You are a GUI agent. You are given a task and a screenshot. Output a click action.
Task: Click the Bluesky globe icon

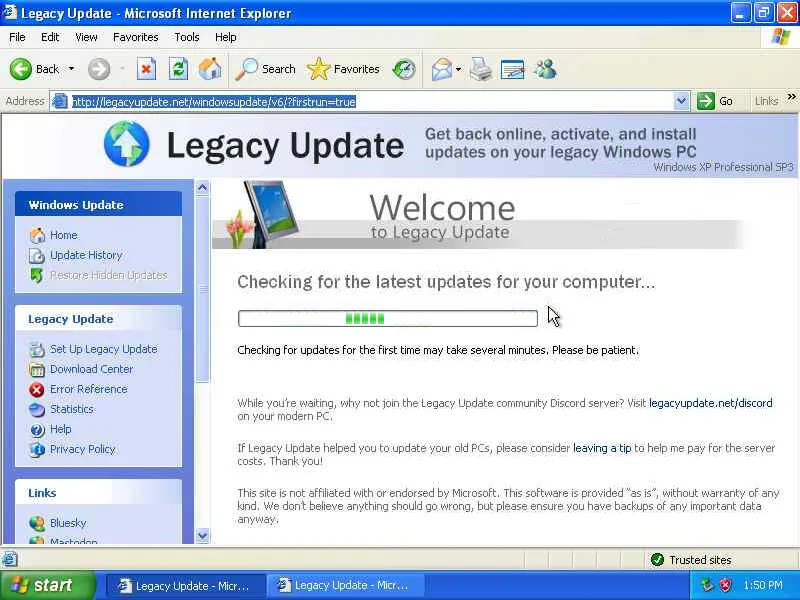[37, 523]
